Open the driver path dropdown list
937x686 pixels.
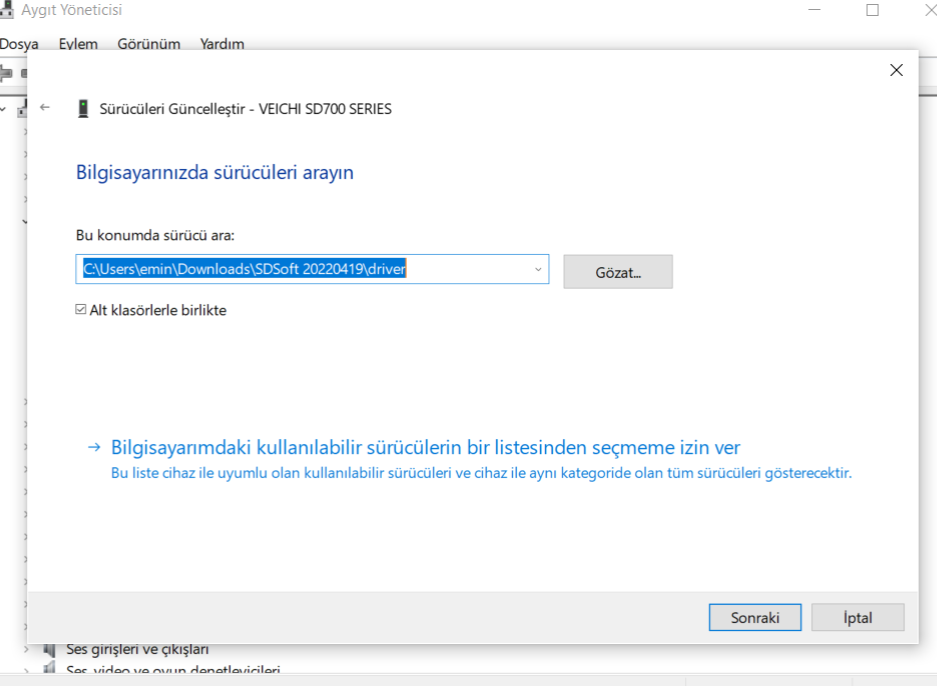coord(538,269)
